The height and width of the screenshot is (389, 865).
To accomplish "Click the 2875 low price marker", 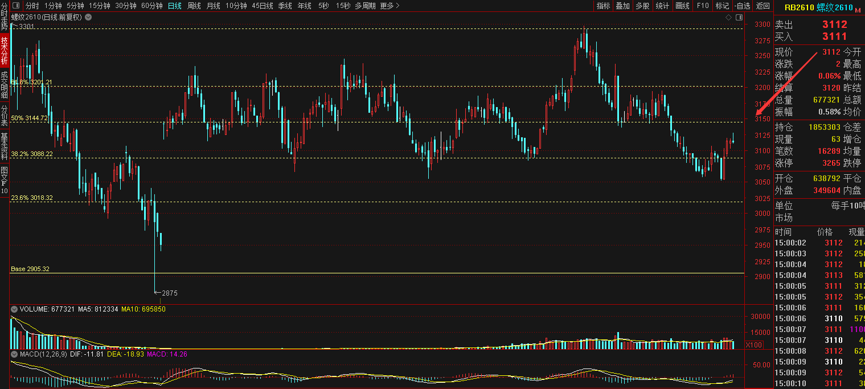I will (169, 292).
